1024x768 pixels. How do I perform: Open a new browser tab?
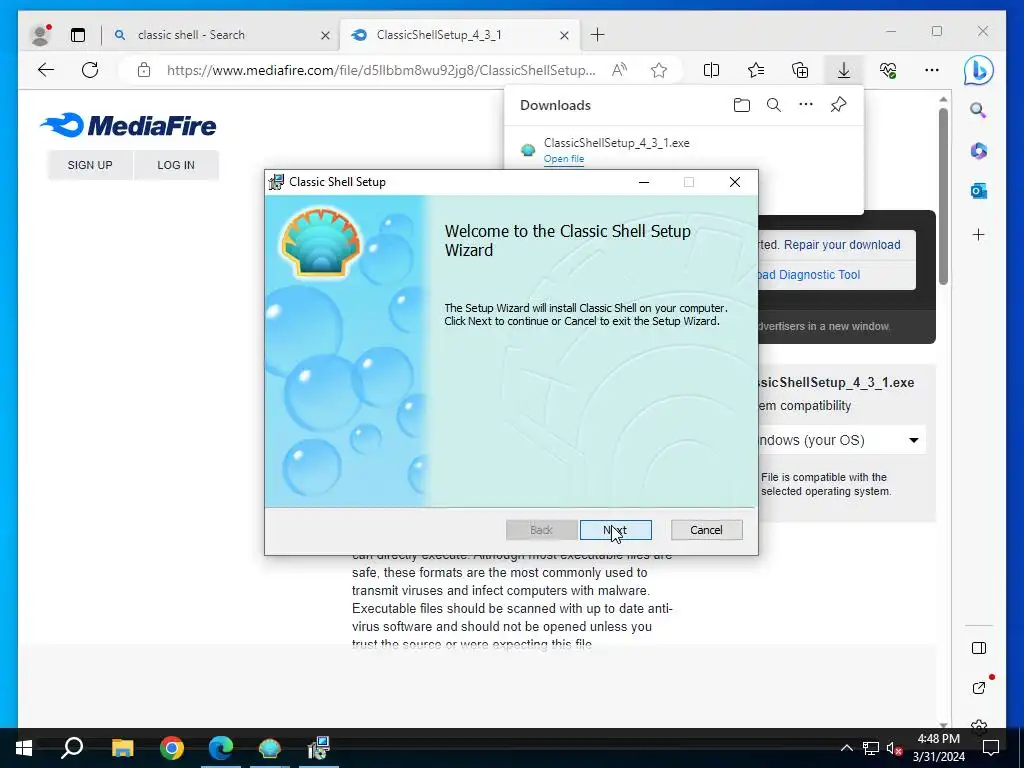[x=598, y=35]
